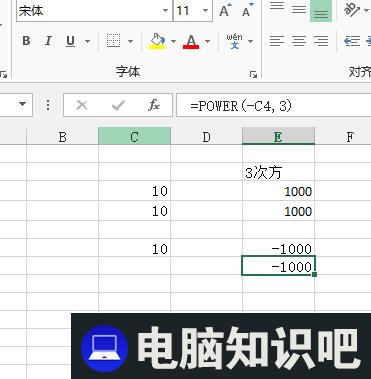Select bottom align icon
The image size is (371, 379).
[321, 11]
